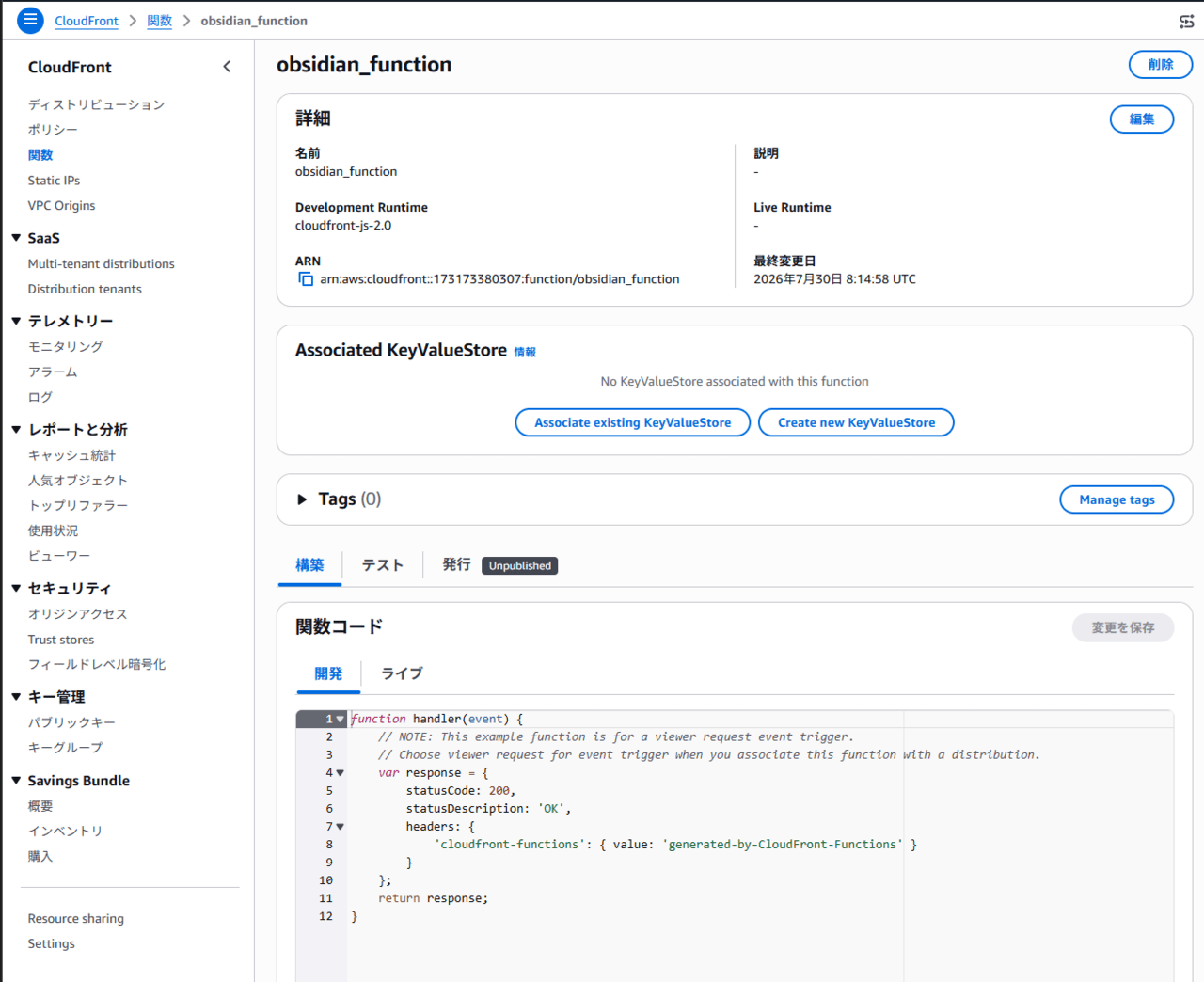Open アラーム in the sidebar
Image resolution: width=1204 pixels, height=982 pixels.
click(x=53, y=372)
